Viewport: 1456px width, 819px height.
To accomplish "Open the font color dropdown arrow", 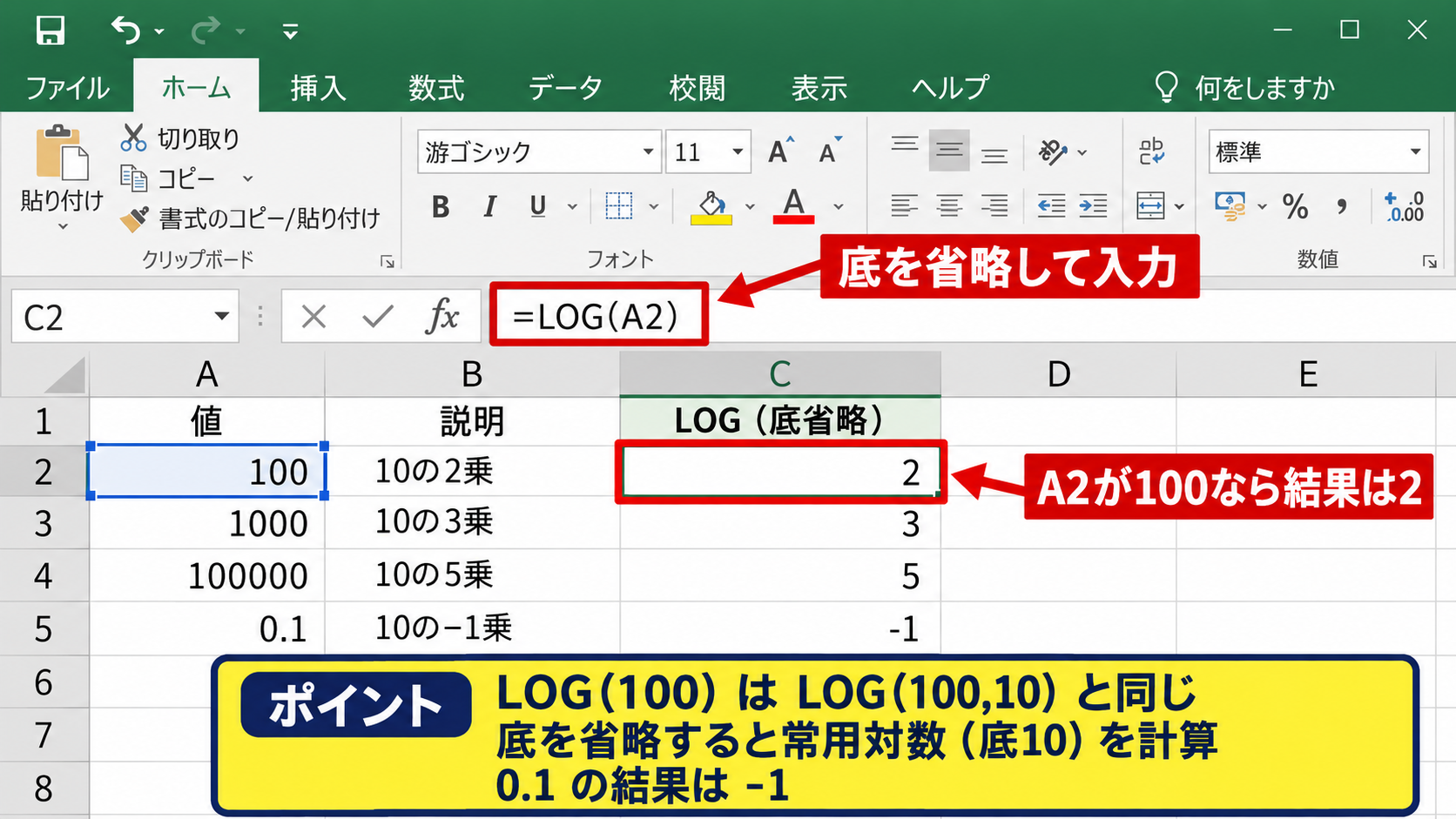I will click(839, 207).
